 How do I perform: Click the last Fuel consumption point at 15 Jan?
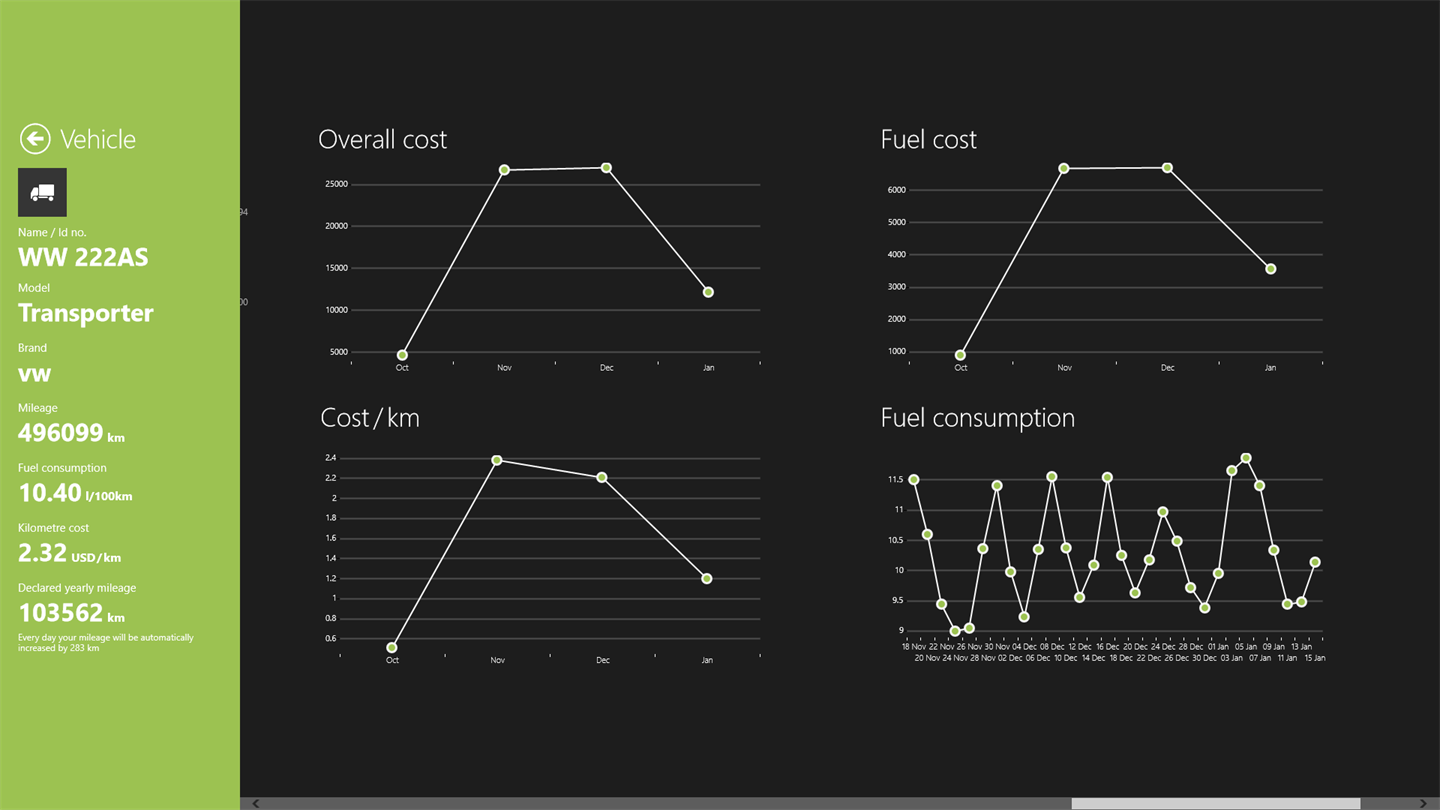1315,562
